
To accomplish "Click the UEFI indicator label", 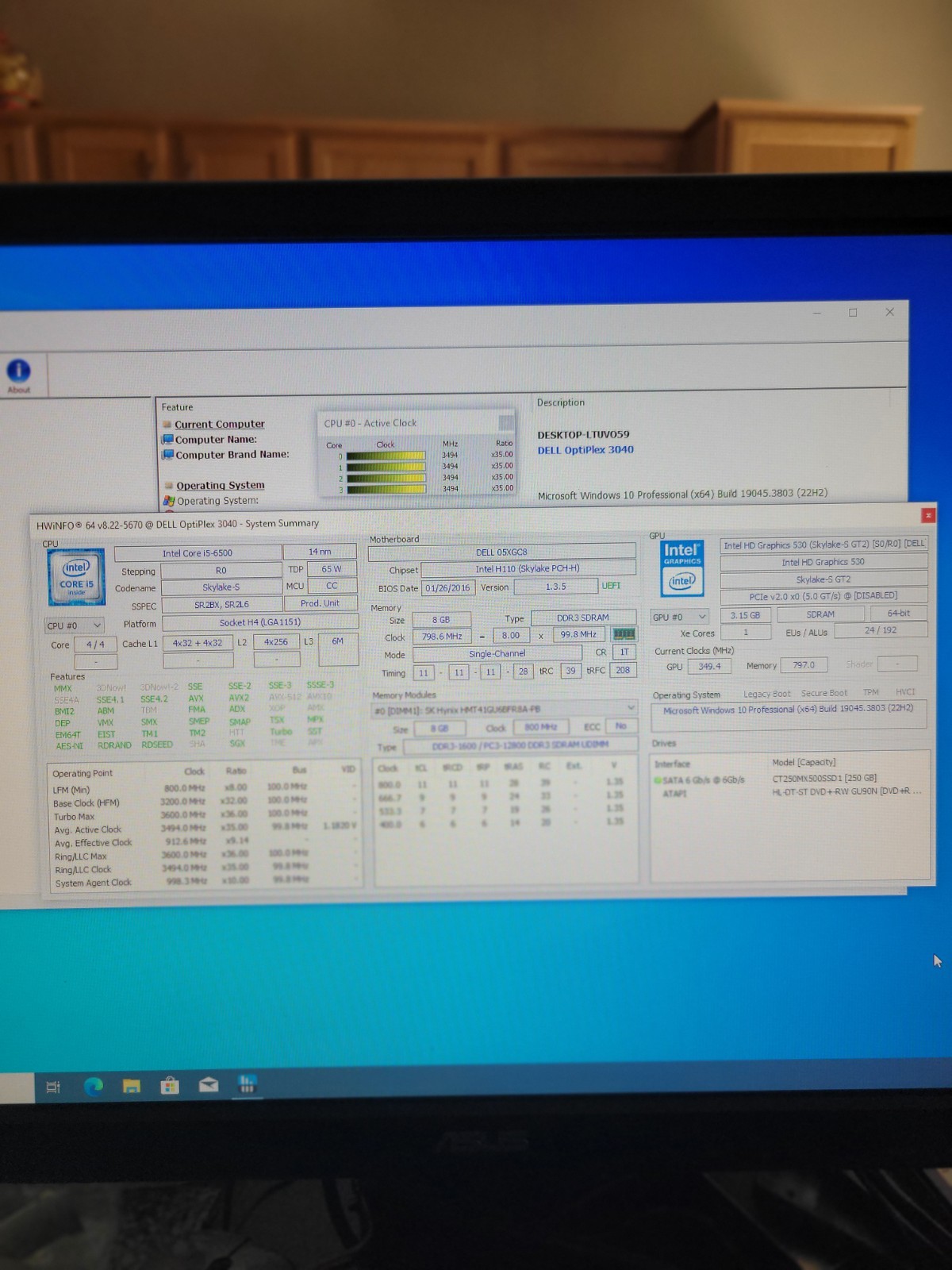I will pyautogui.click(x=611, y=586).
